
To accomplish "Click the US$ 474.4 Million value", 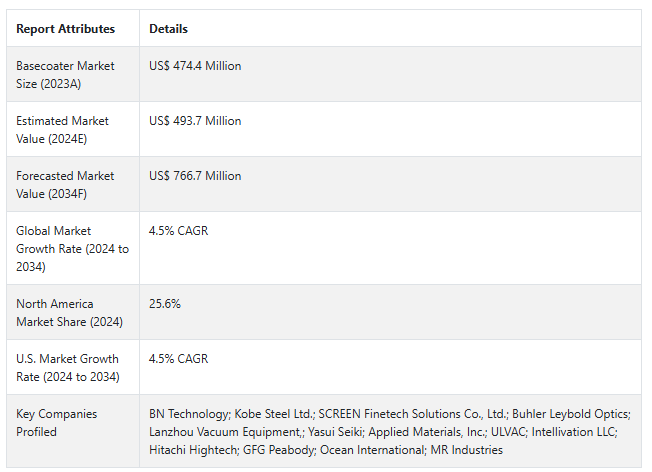I will [195, 66].
